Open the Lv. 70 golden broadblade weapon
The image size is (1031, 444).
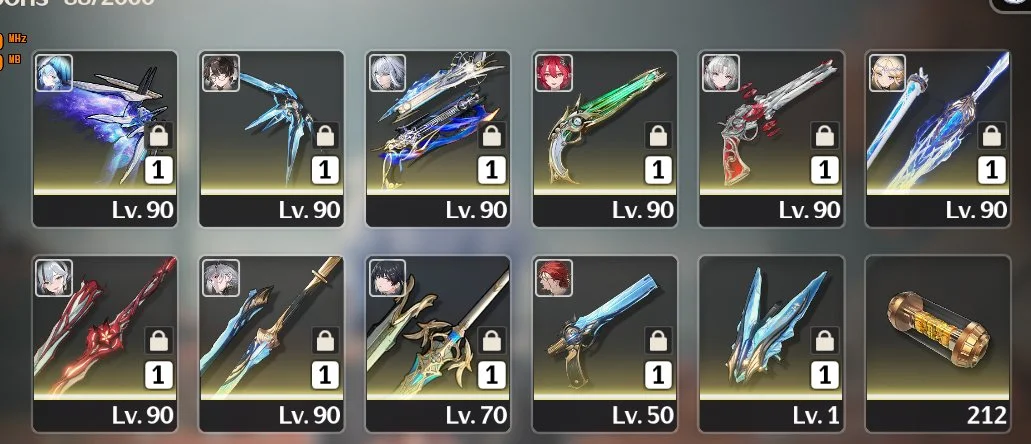[x=438, y=343]
